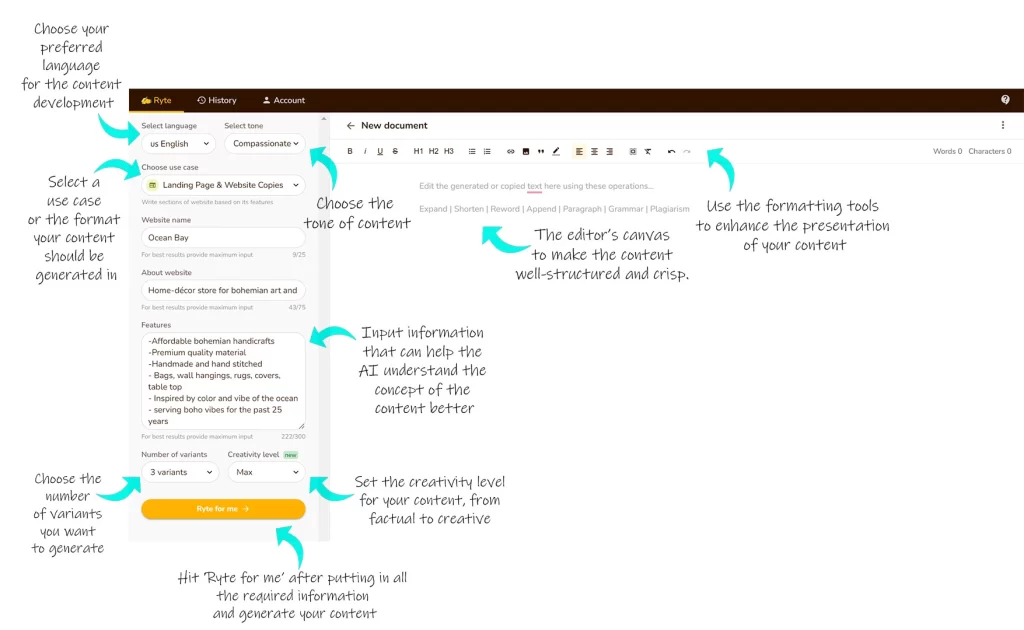Set Heading 3 style (H3)
Image resolution: width=1024 pixels, height=630 pixels.
point(449,151)
